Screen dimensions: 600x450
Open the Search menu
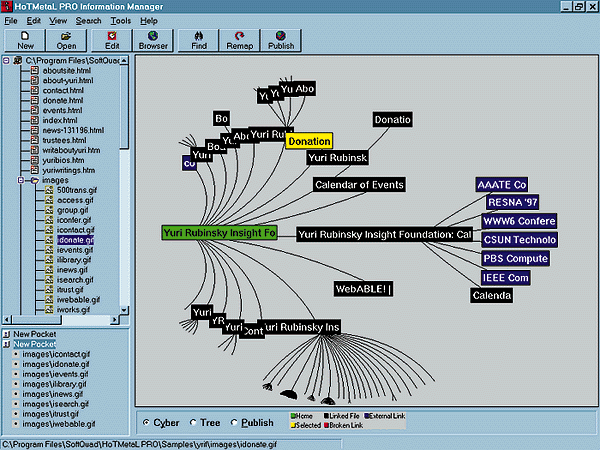pos(88,21)
